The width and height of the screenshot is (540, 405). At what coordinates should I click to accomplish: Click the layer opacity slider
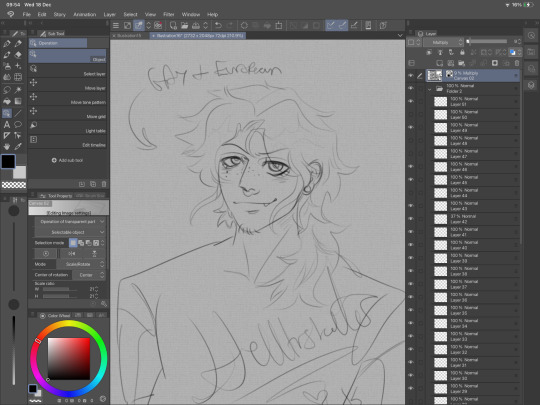point(487,42)
